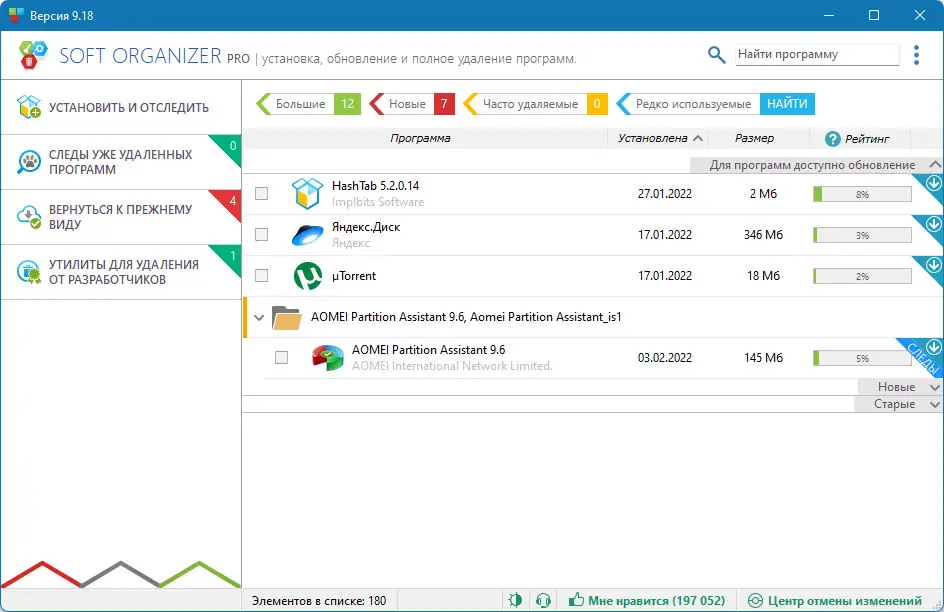
Task: Click the bug report icon in status bar
Action: pyautogui.click(x=515, y=600)
